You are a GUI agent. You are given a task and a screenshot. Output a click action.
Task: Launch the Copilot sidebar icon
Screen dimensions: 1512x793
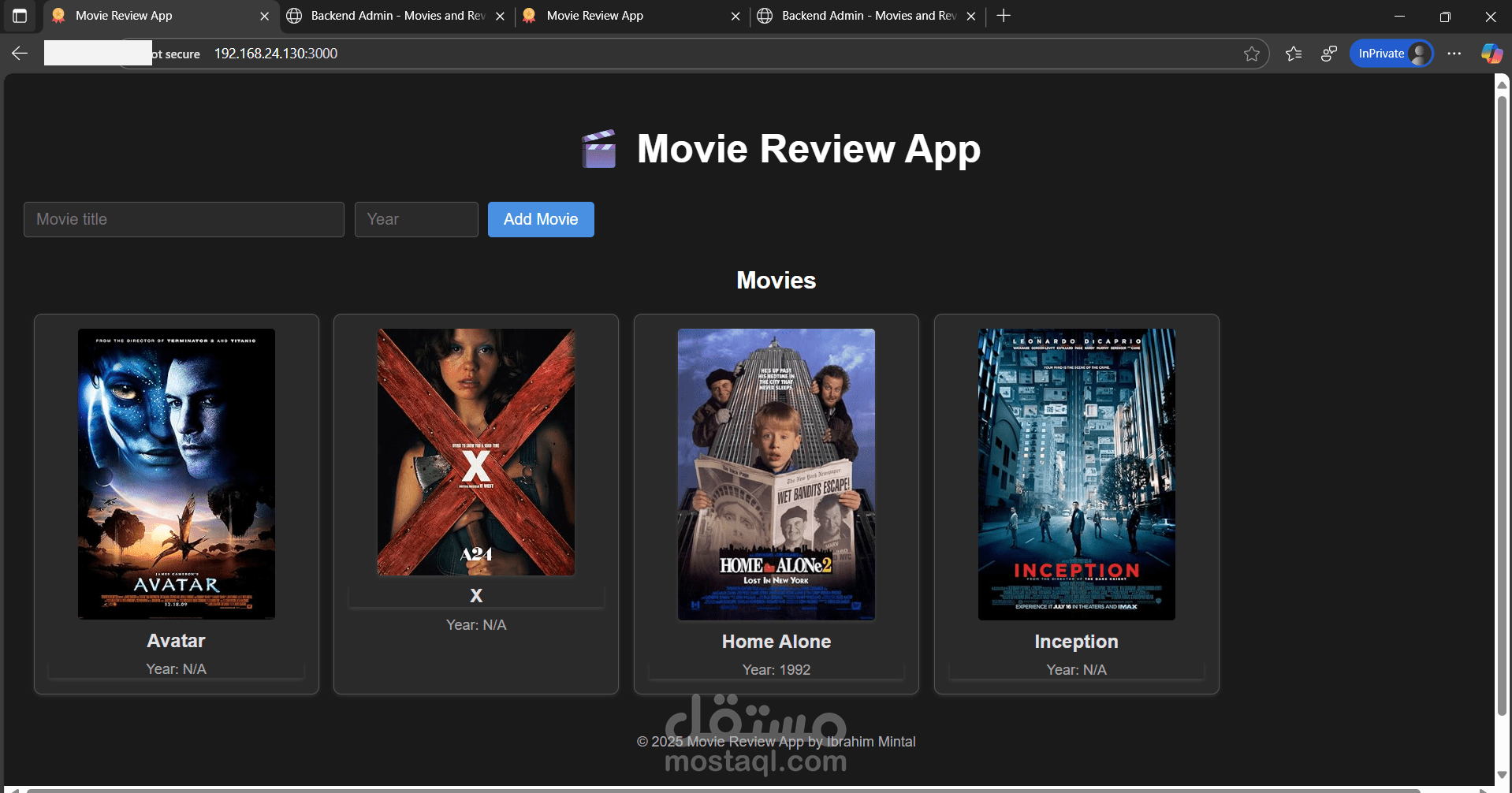[x=1492, y=54]
